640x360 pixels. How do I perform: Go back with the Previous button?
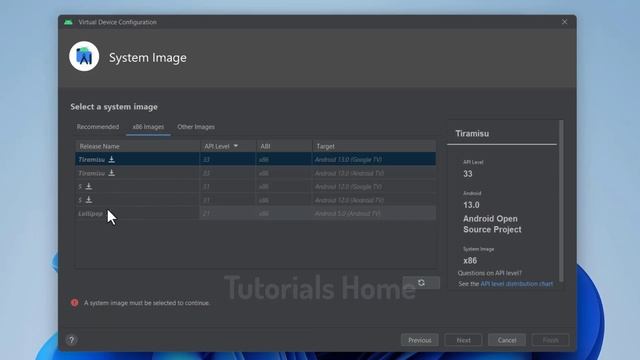pos(420,340)
